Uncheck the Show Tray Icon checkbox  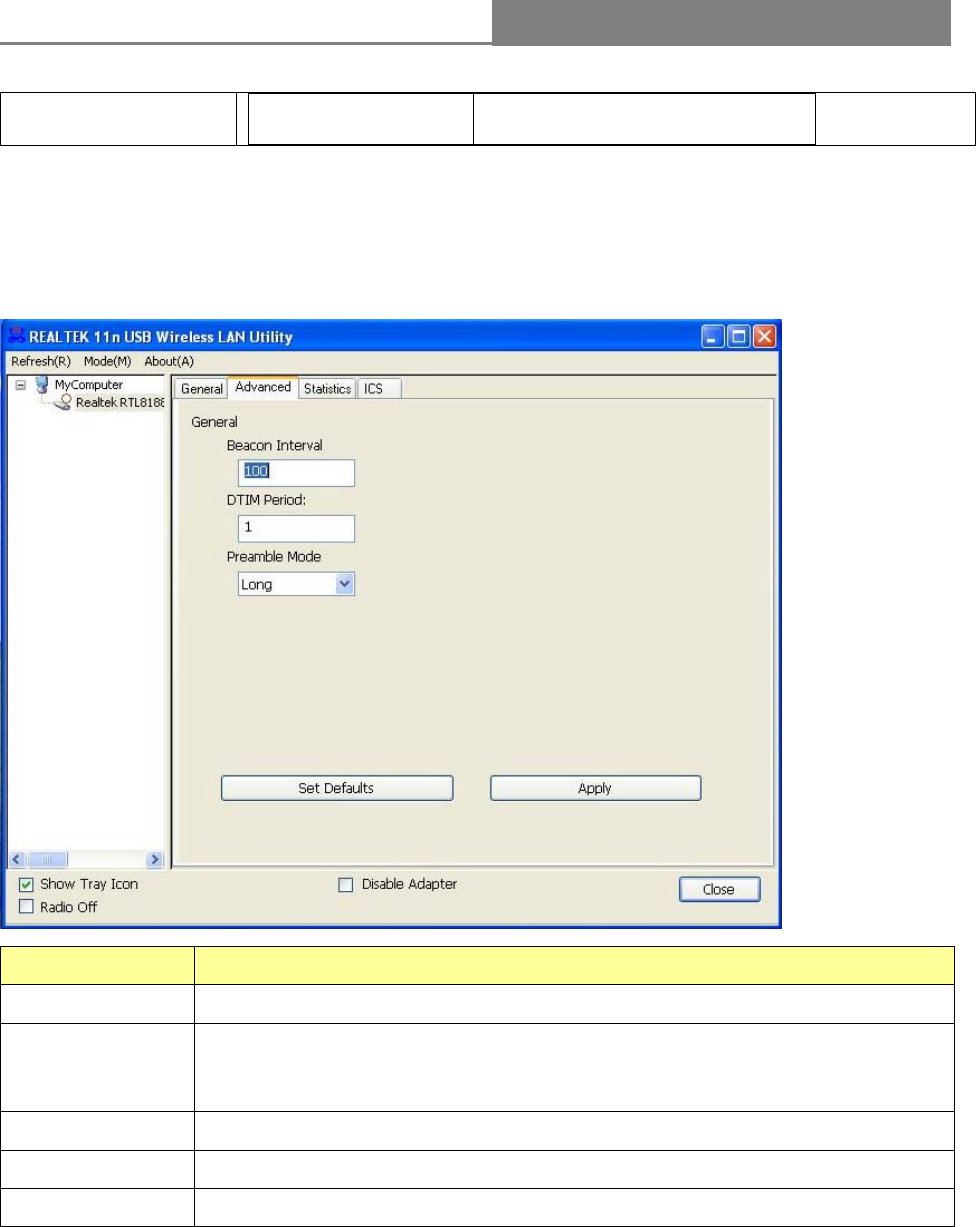coord(27,885)
